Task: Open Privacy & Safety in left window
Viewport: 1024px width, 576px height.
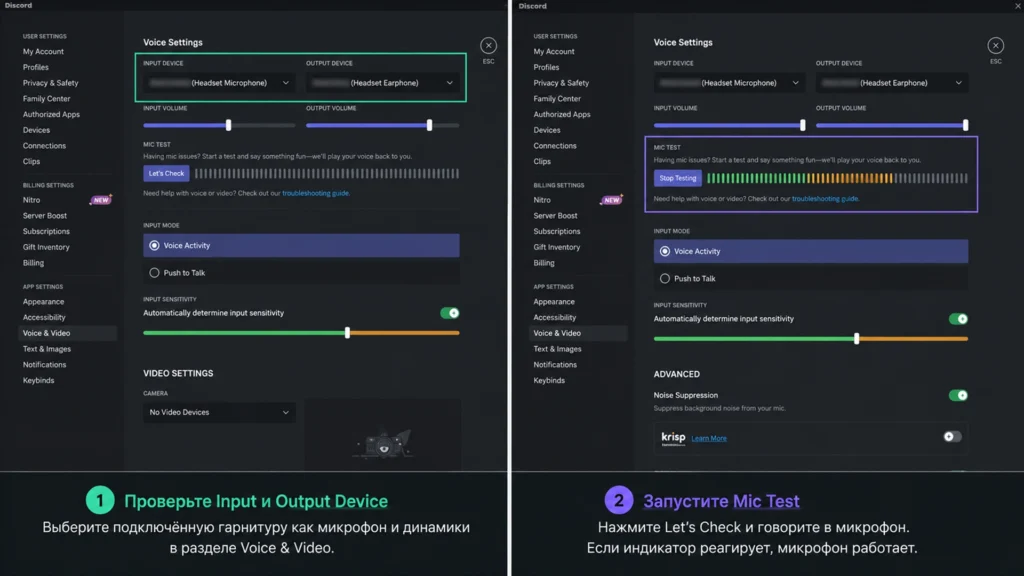Action: click(x=50, y=83)
